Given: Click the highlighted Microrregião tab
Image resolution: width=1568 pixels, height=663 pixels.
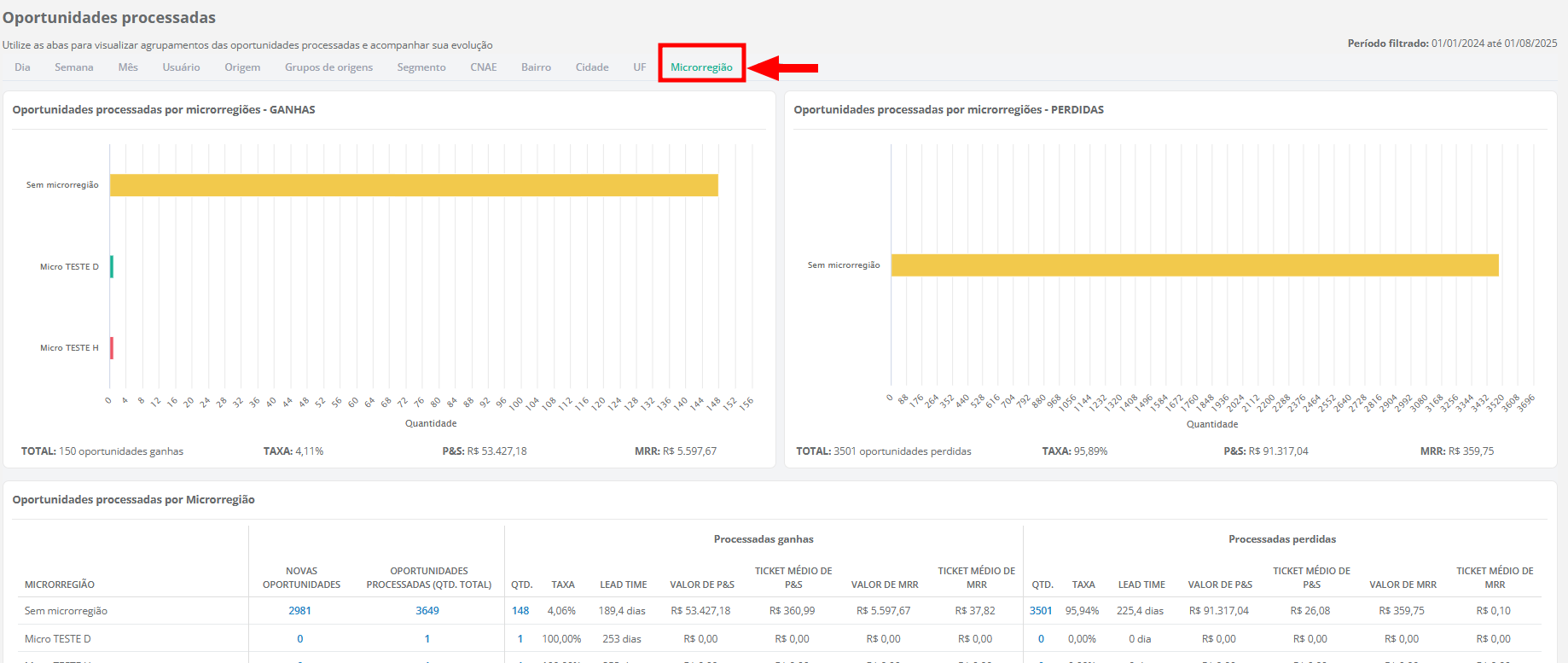Looking at the screenshot, I should (701, 67).
